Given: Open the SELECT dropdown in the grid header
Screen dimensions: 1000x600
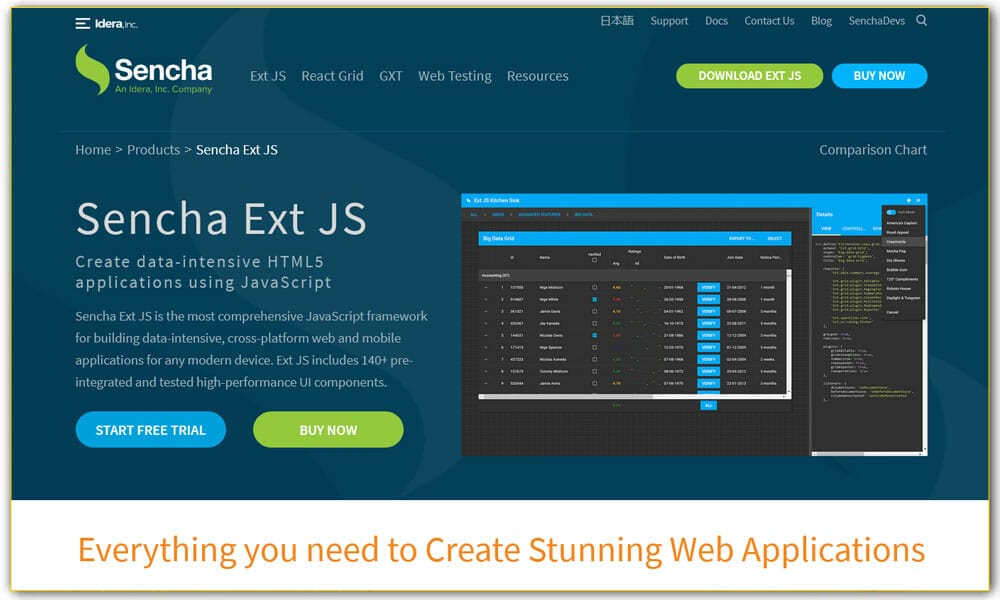Looking at the screenshot, I should coord(774,238).
